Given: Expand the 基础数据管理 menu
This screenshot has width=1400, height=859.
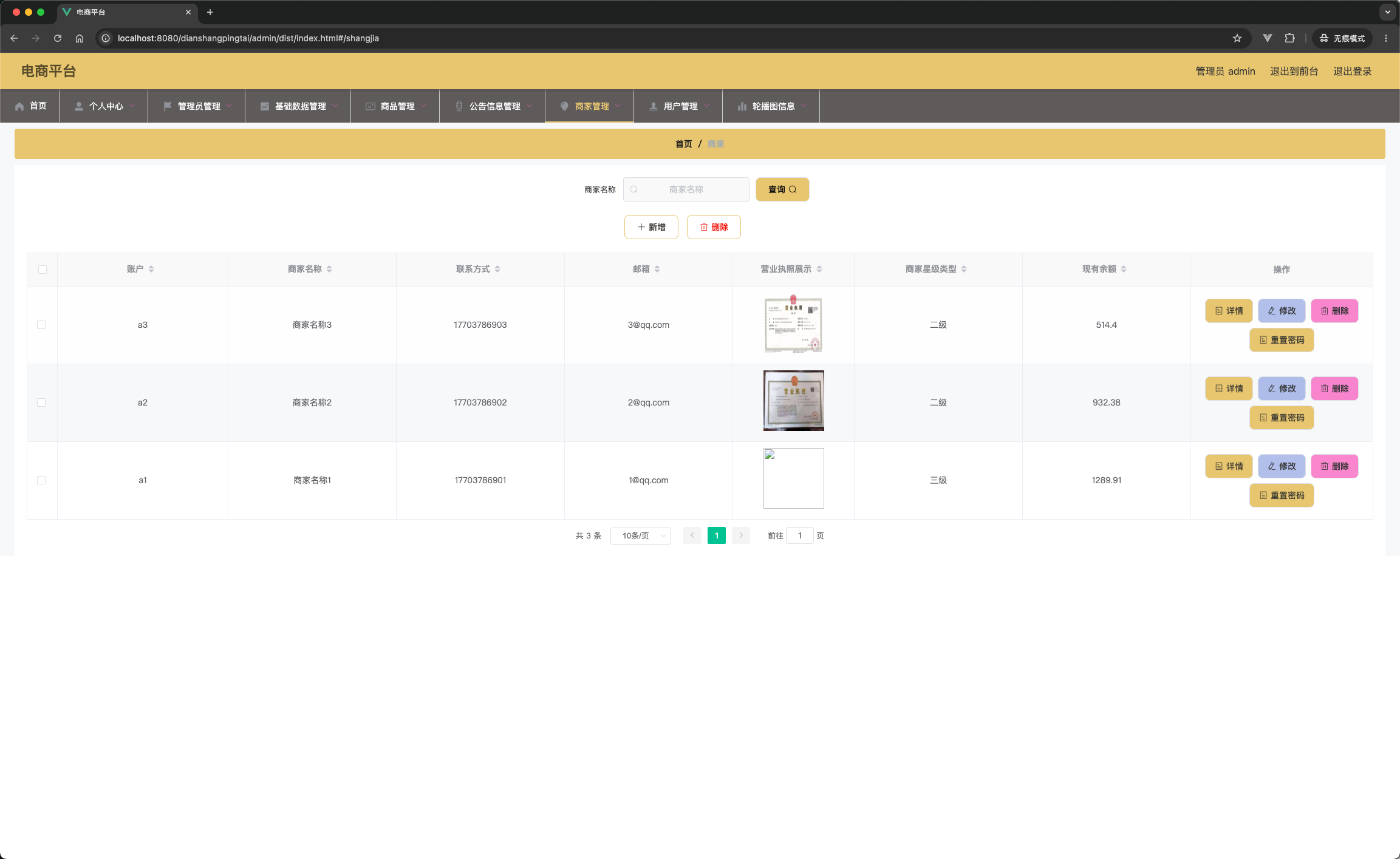Looking at the screenshot, I should pos(298,106).
